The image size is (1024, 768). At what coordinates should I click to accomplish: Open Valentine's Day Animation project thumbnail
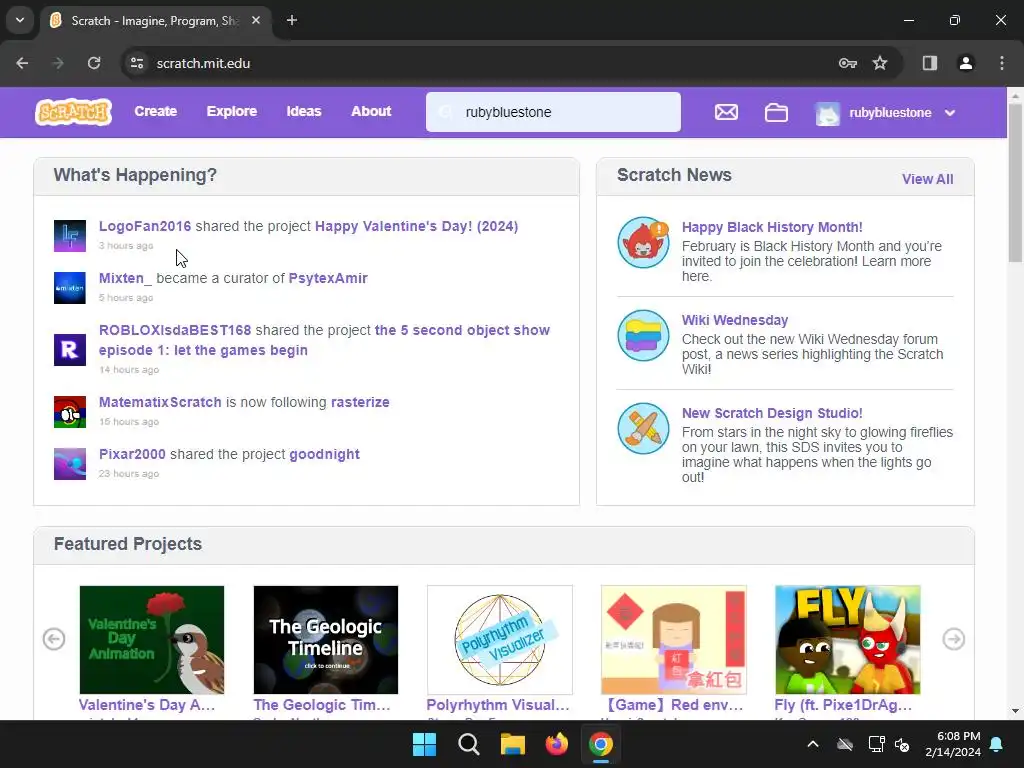point(152,639)
